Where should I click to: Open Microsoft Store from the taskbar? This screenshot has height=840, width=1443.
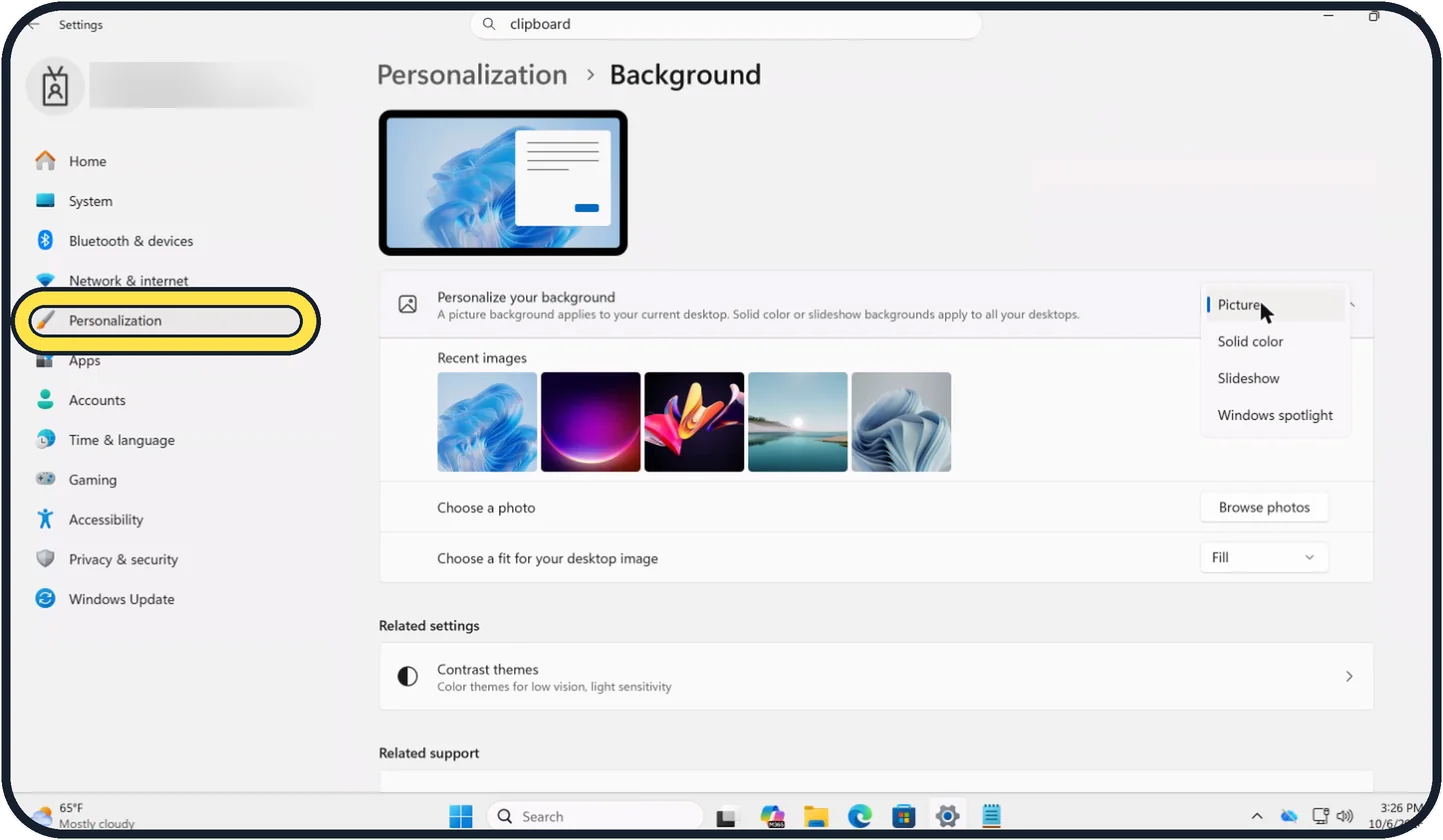904,816
